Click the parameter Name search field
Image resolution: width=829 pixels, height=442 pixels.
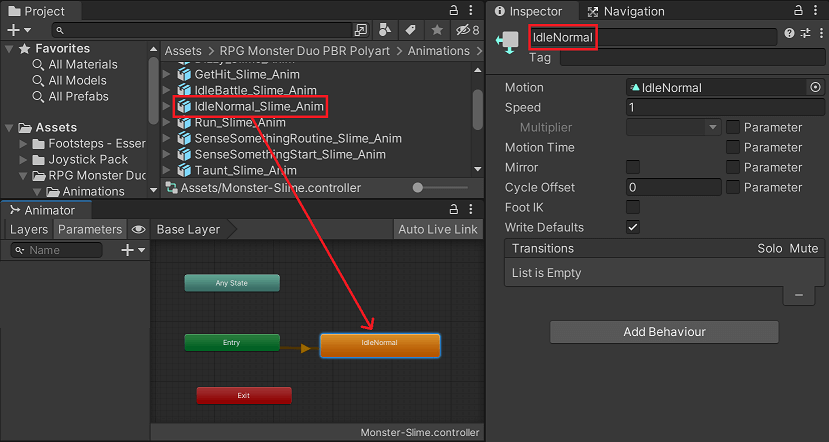pyautogui.click(x=57, y=250)
